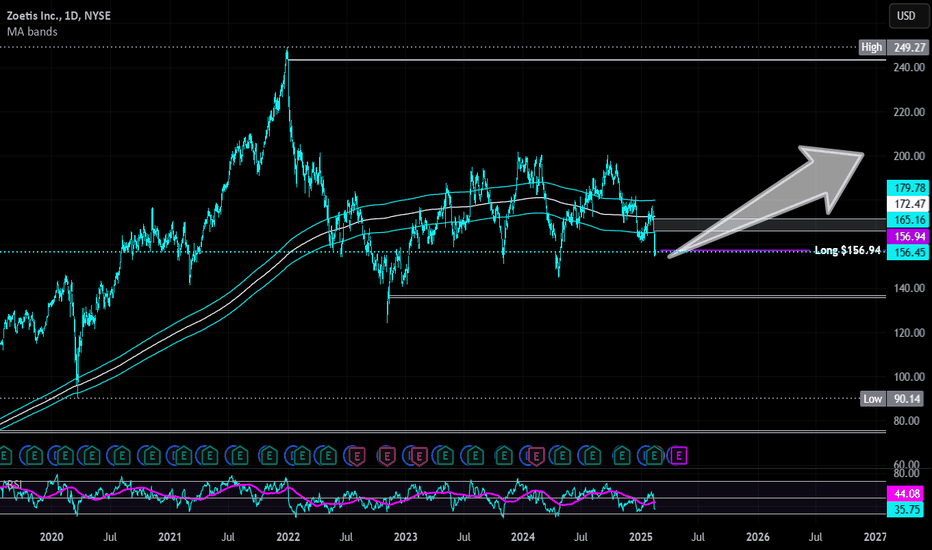This screenshot has height=550, width=932.
Task: Select the gray rectangle resistance zone
Action: point(770,224)
